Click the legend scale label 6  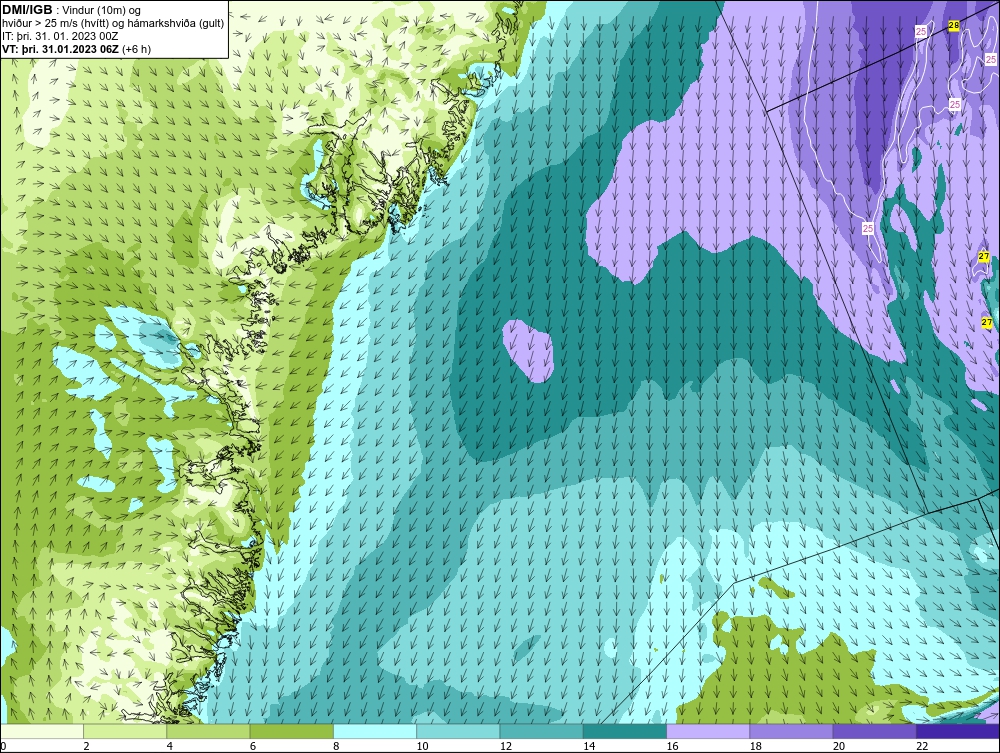[x=253, y=747]
